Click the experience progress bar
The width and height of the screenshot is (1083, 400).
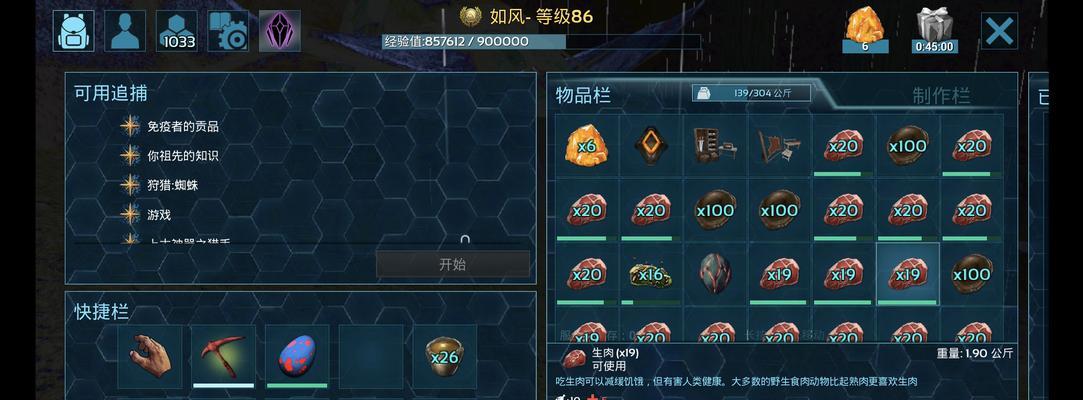(542, 41)
